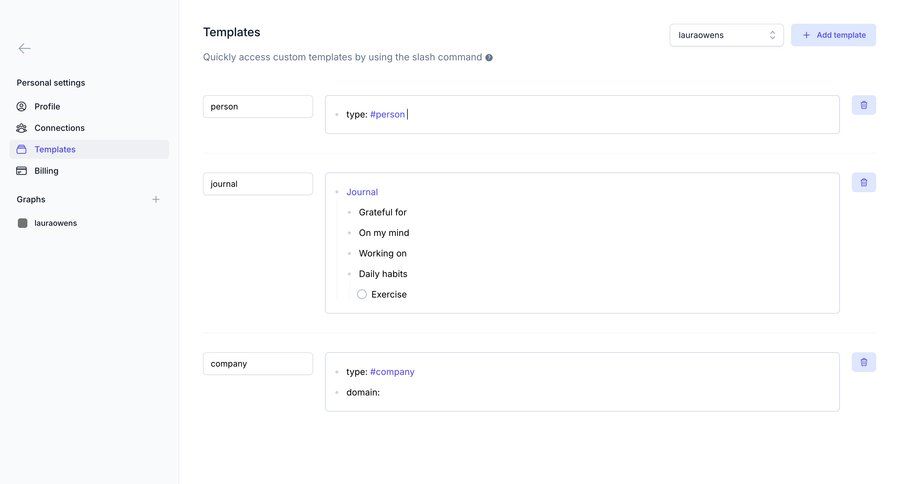Click the bullet before domain:
Screen dimensions: 900x484
click(337, 392)
